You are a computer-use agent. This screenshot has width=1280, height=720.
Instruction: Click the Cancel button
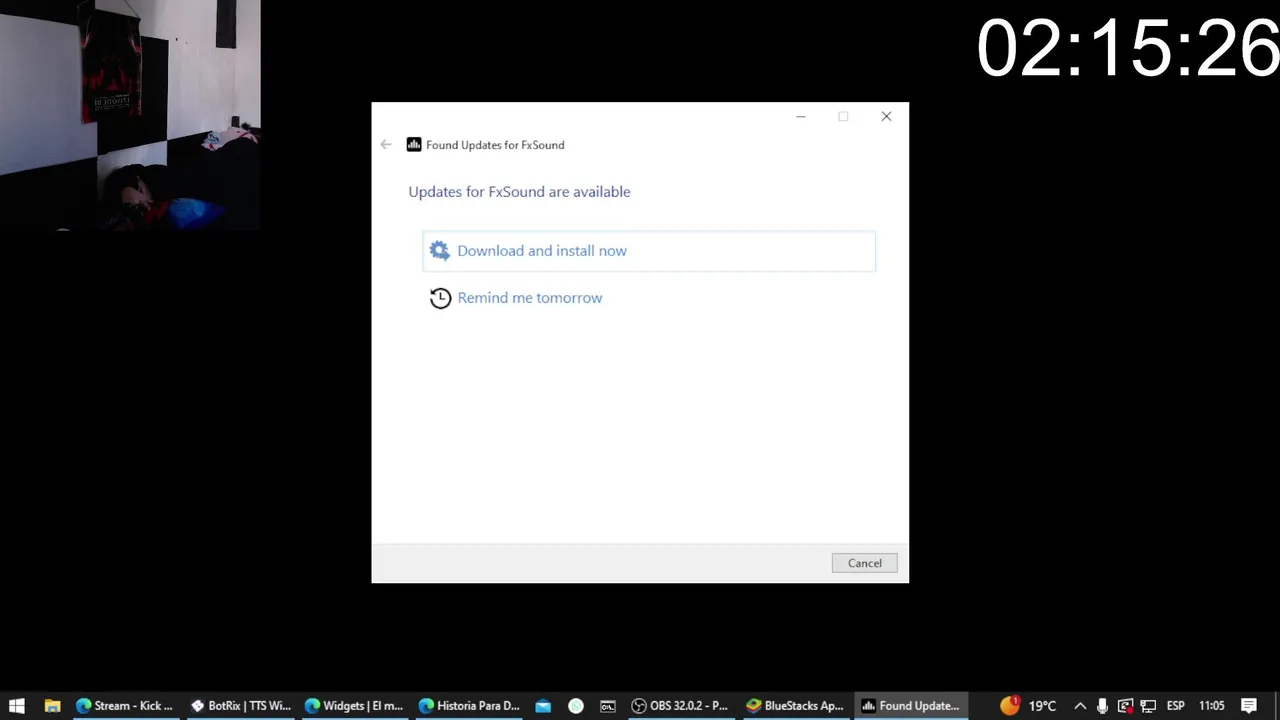pyautogui.click(x=865, y=563)
